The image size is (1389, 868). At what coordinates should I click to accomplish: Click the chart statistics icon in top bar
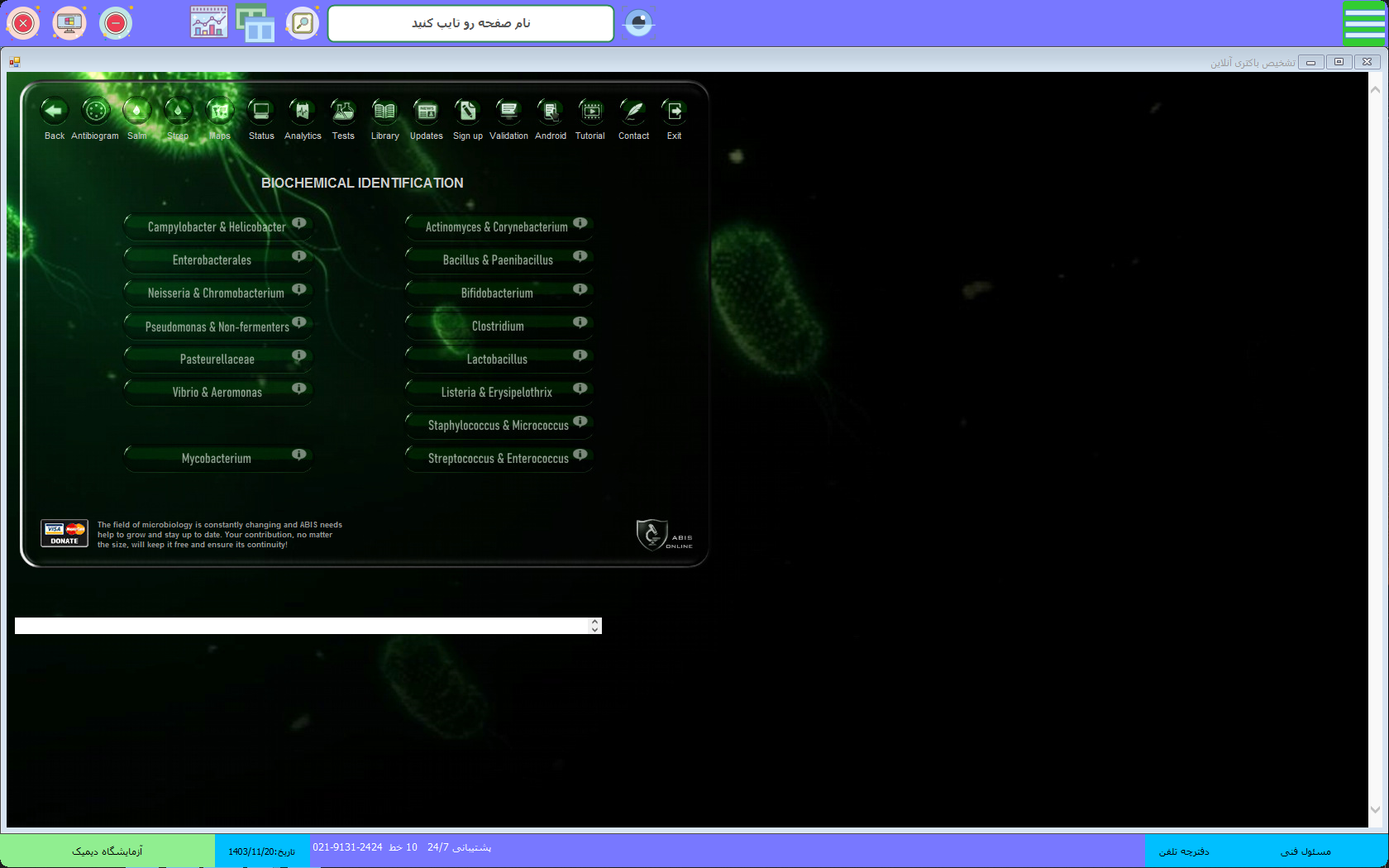208,23
